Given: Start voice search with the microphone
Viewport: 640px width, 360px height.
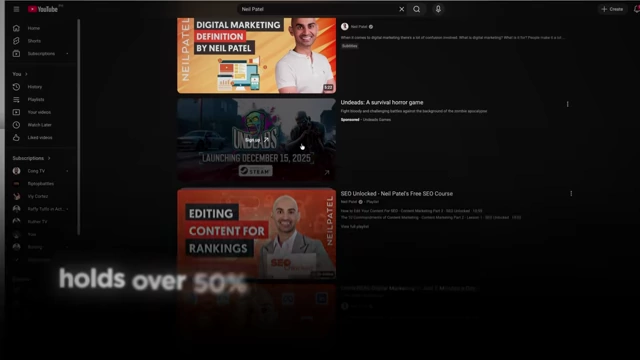Looking at the screenshot, I should click(438, 9).
